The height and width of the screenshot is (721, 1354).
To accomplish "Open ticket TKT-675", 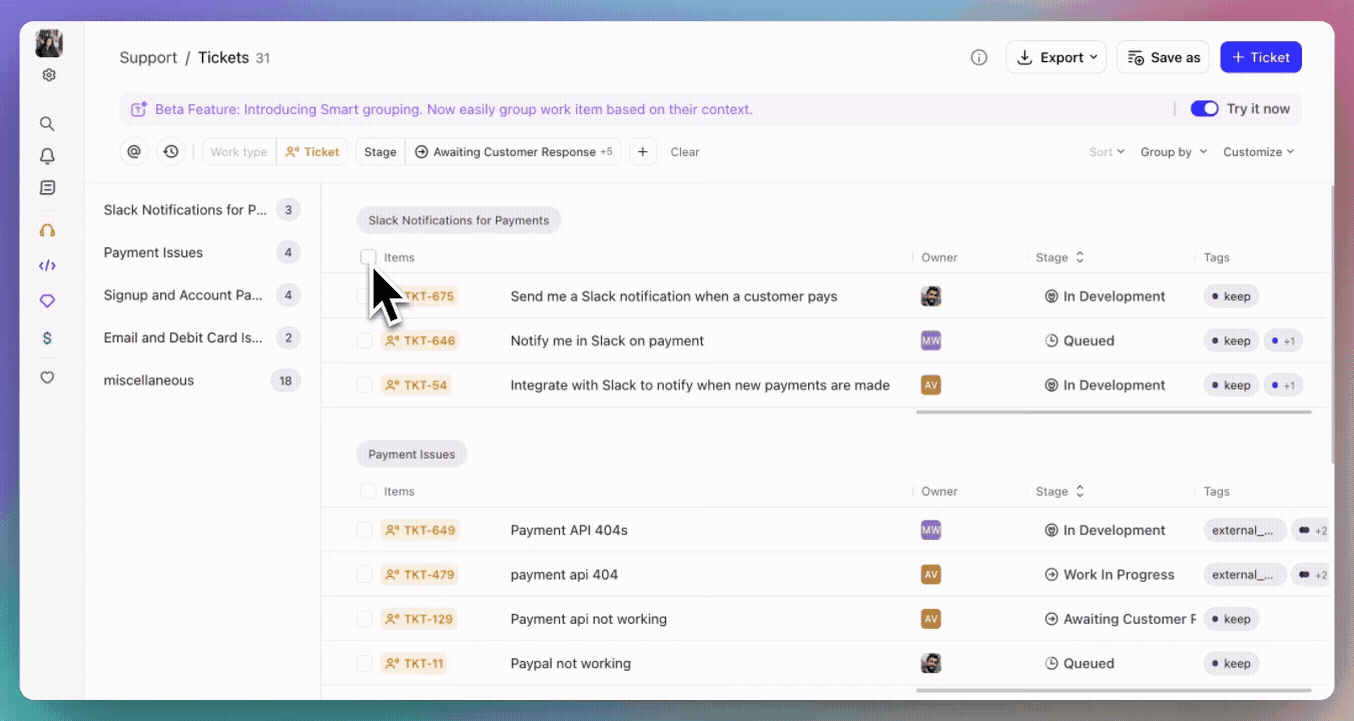I will [420, 296].
